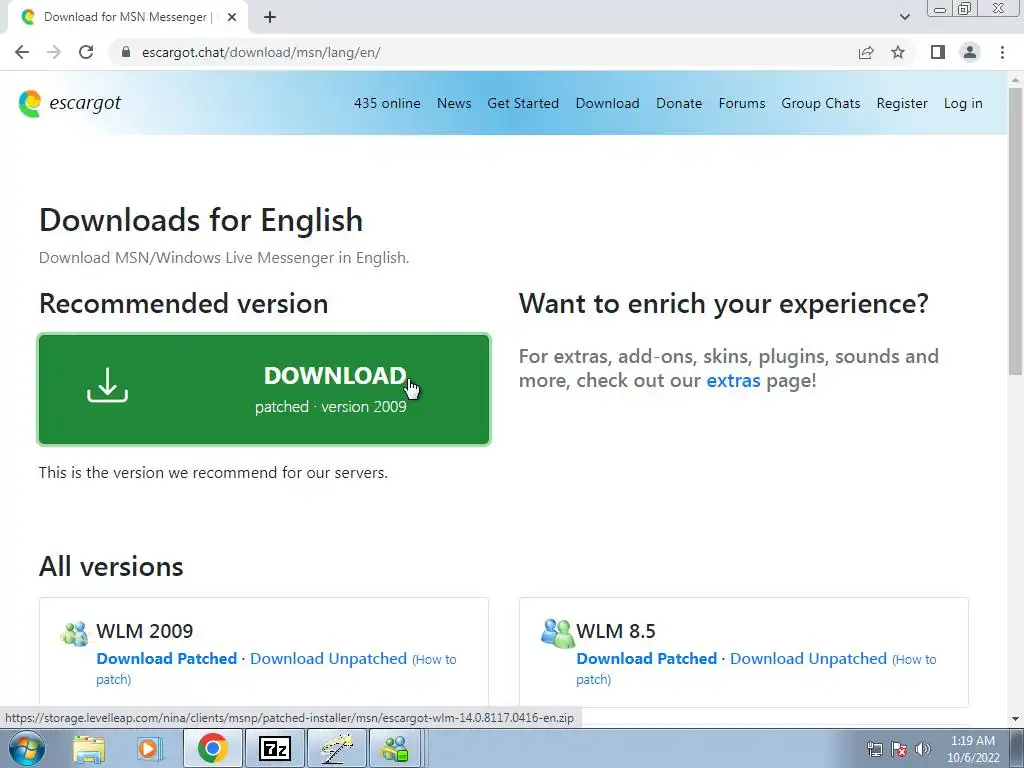Click the scrollbar up arrow
The height and width of the screenshot is (768, 1024).
1016,79
